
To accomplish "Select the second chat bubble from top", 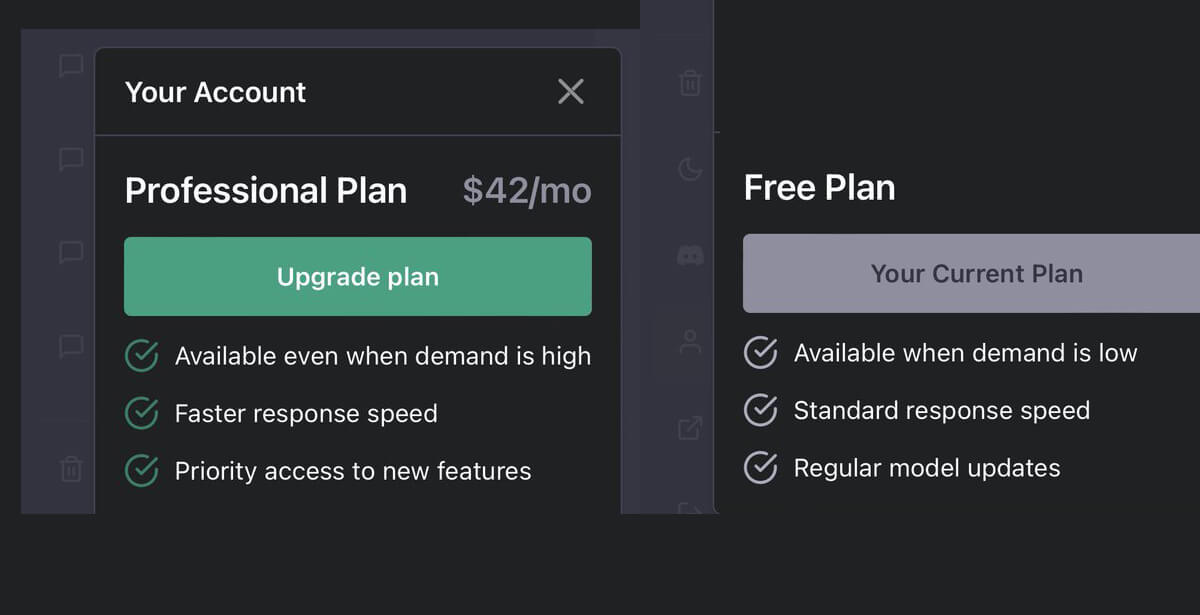I will (x=71, y=159).
